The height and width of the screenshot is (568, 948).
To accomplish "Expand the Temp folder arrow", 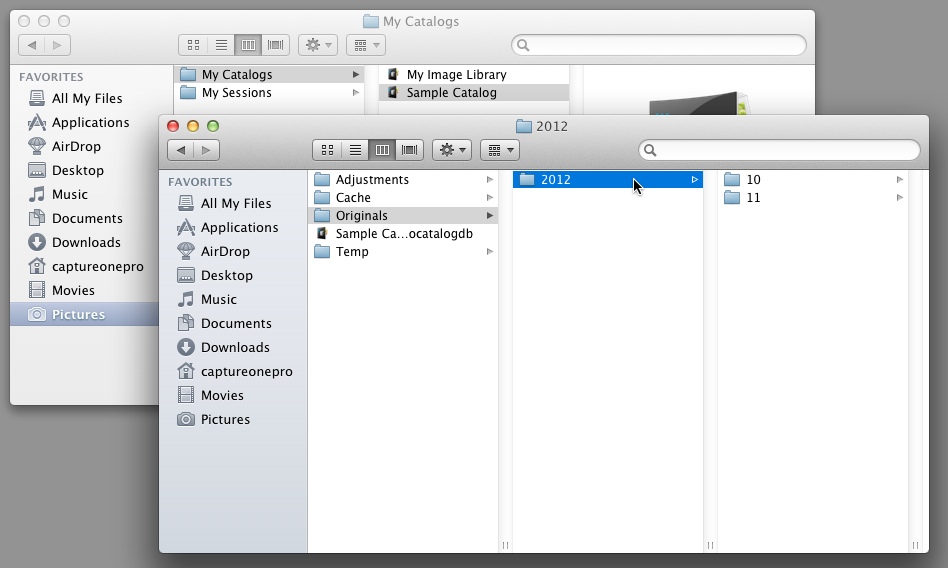I will 490,252.
